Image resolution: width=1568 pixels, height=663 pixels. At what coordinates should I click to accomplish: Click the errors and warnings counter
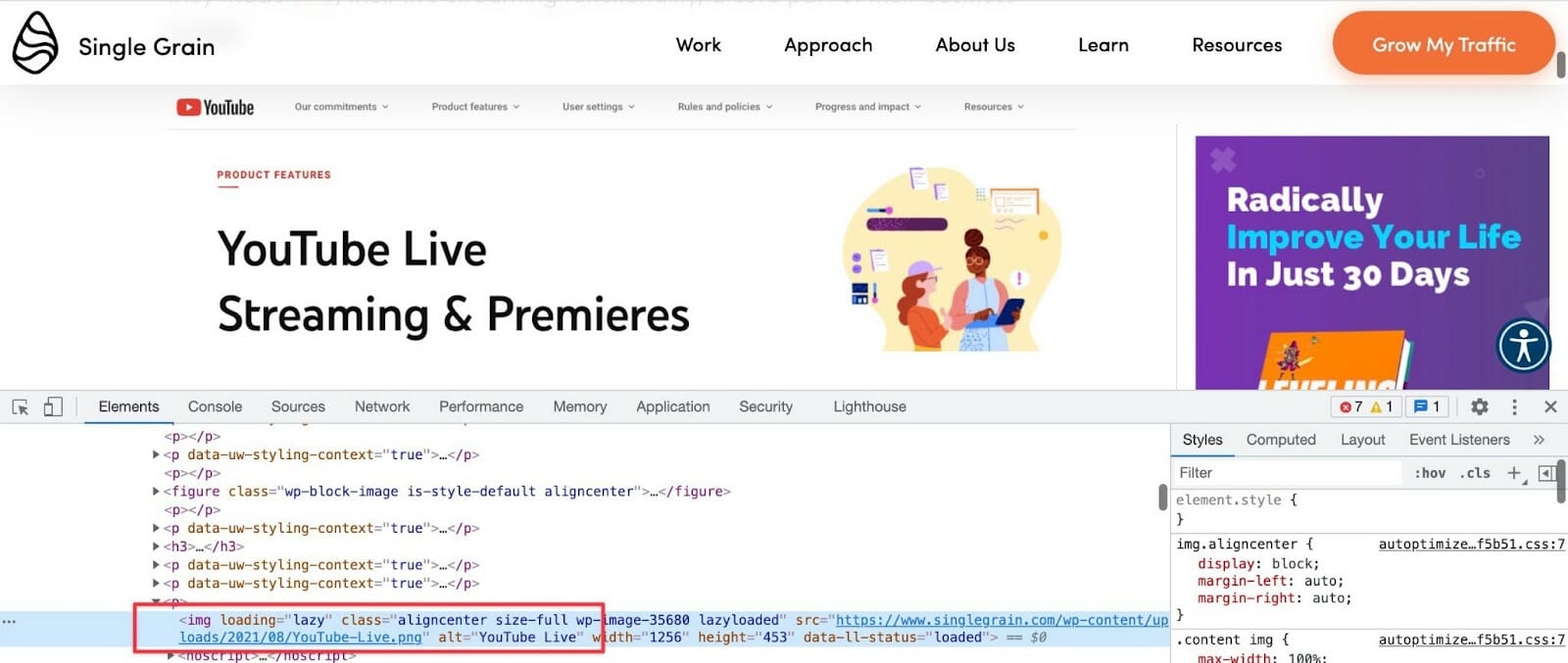point(1366,407)
